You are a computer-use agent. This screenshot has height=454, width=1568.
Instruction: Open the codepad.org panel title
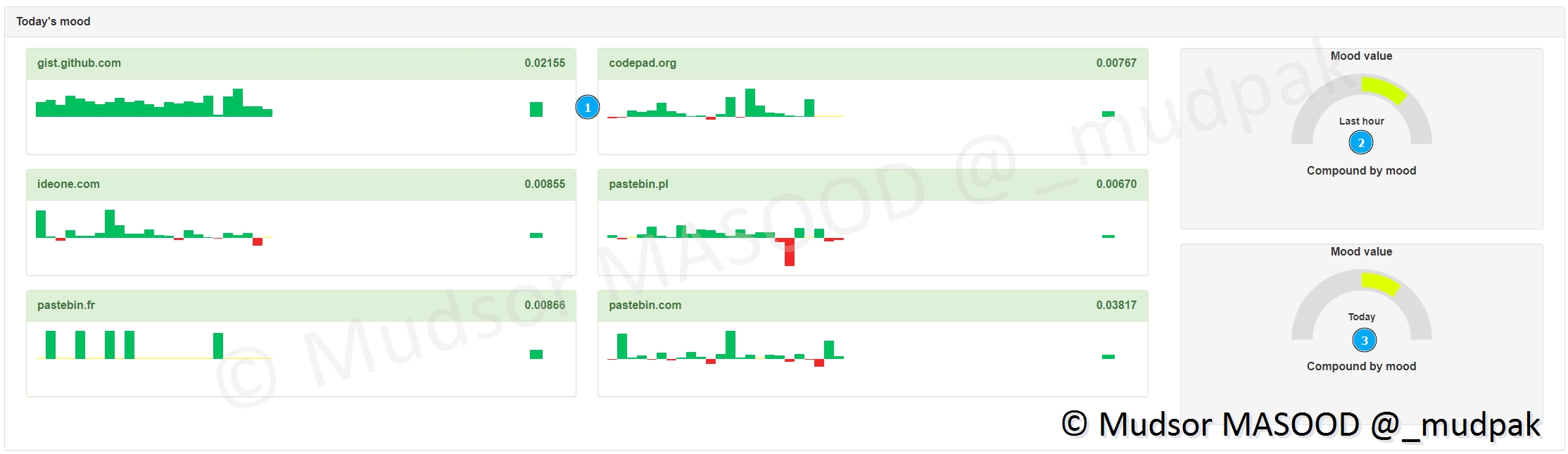click(643, 63)
